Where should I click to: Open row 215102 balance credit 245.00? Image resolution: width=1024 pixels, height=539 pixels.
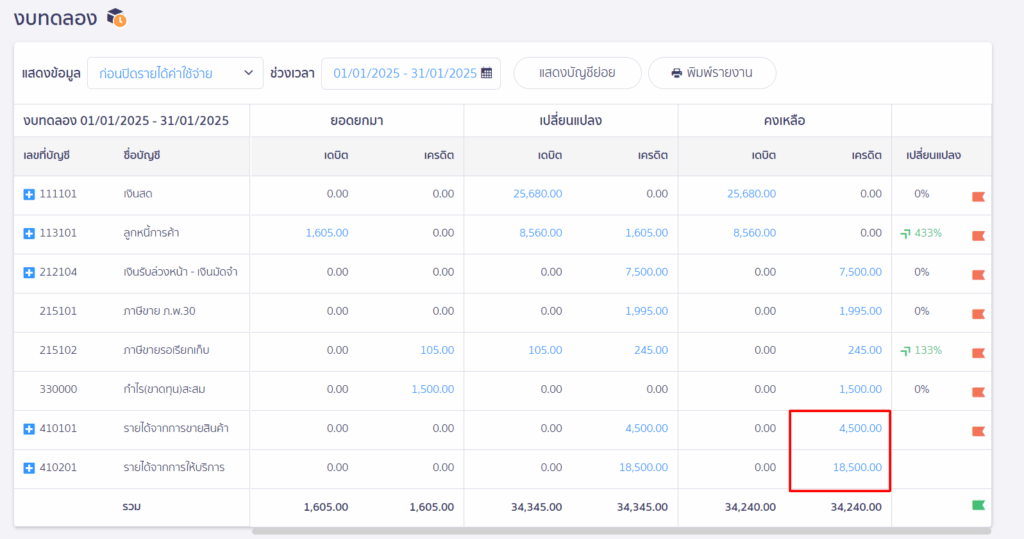[865, 350]
